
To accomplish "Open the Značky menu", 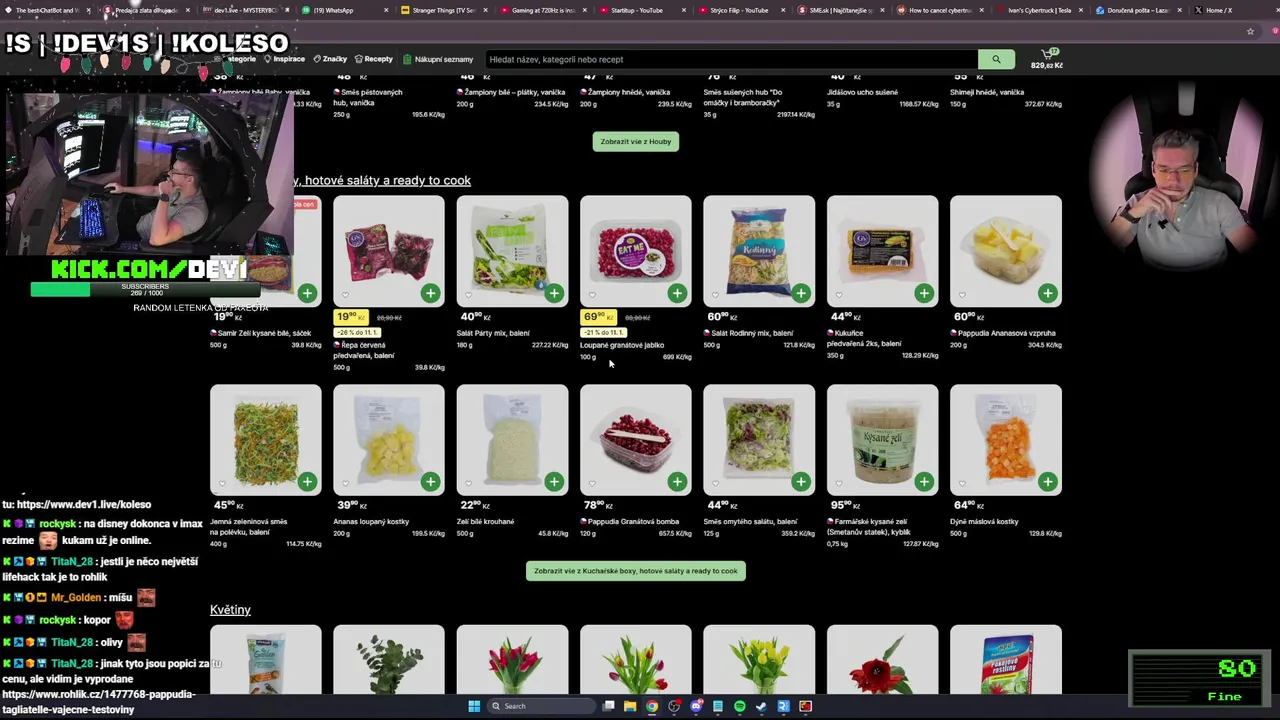I will [x=330, y=59].
